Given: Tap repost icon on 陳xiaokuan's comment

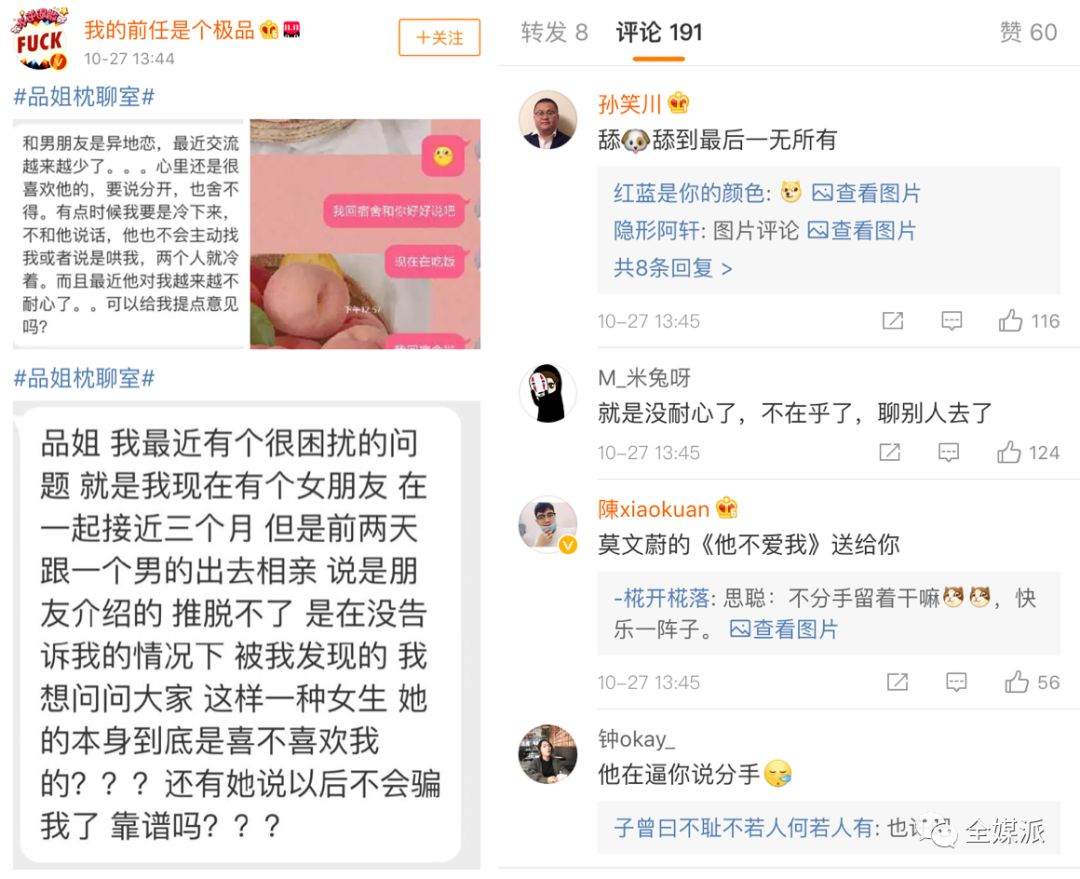Looking at the screenshot, I should pyautogui.click(x=897, y=682).
